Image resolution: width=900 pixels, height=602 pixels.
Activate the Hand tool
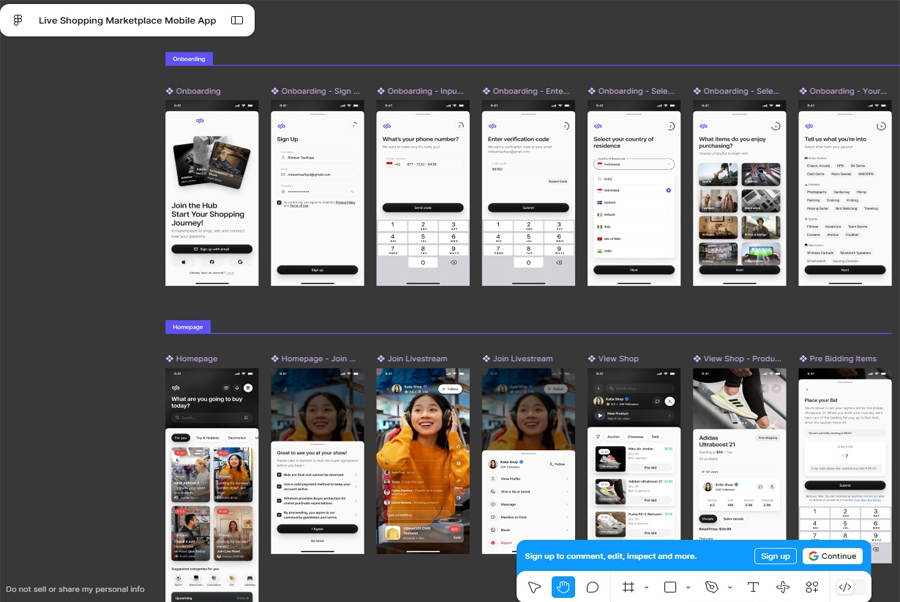pos(563,587)
